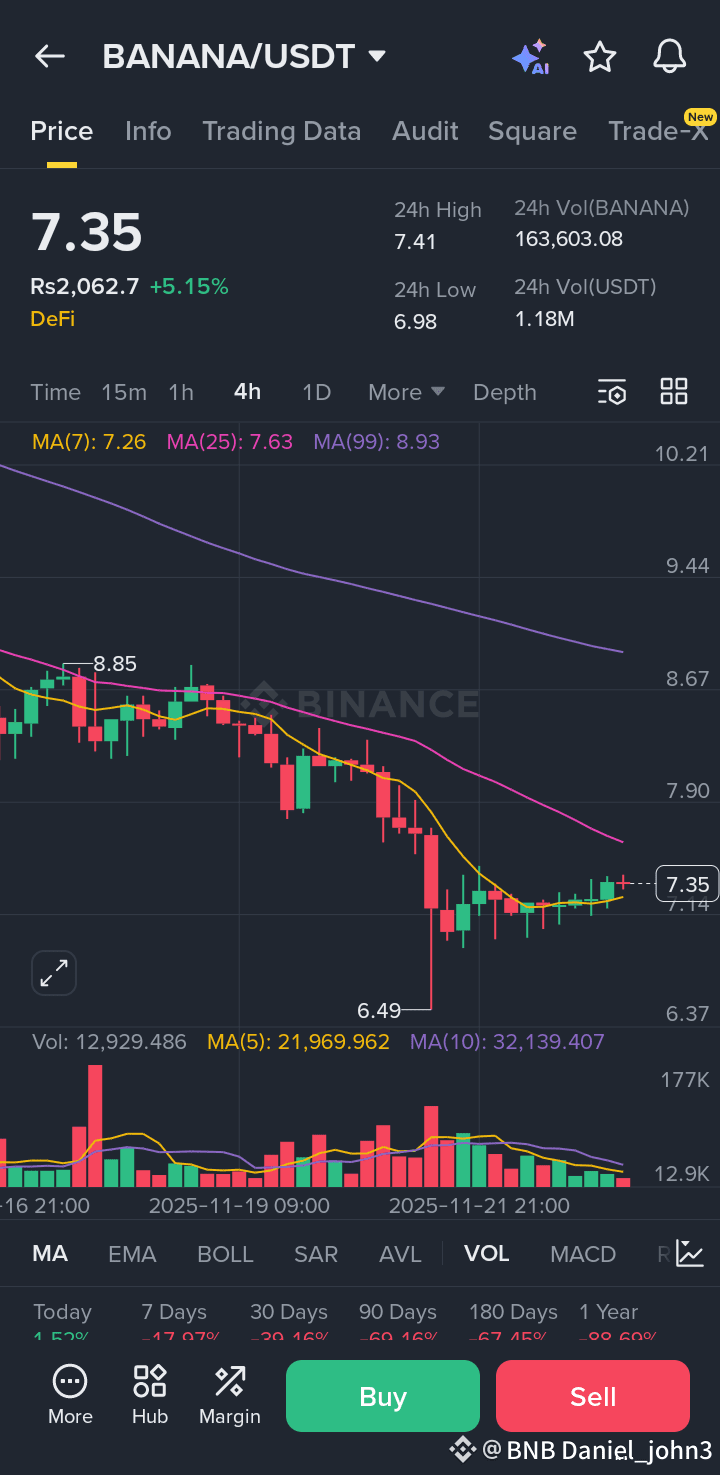This screenshot has height=1475, width=720.
Task: Tap the Vol: 12,929.486 readout
Action: pos(109,1042)
